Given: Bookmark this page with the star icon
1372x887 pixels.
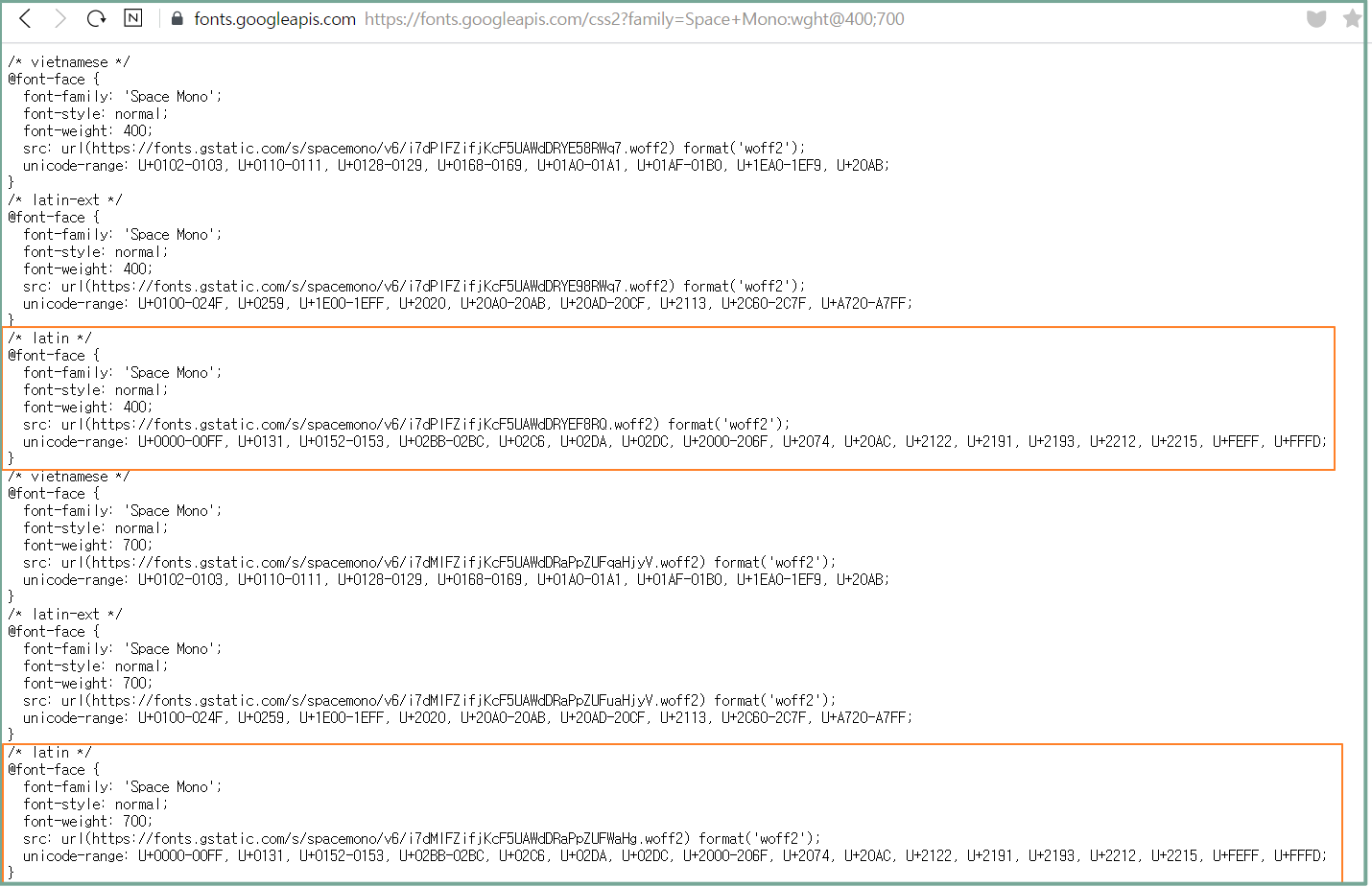Looking at the screenshot, I should (x=1352, y=18).
